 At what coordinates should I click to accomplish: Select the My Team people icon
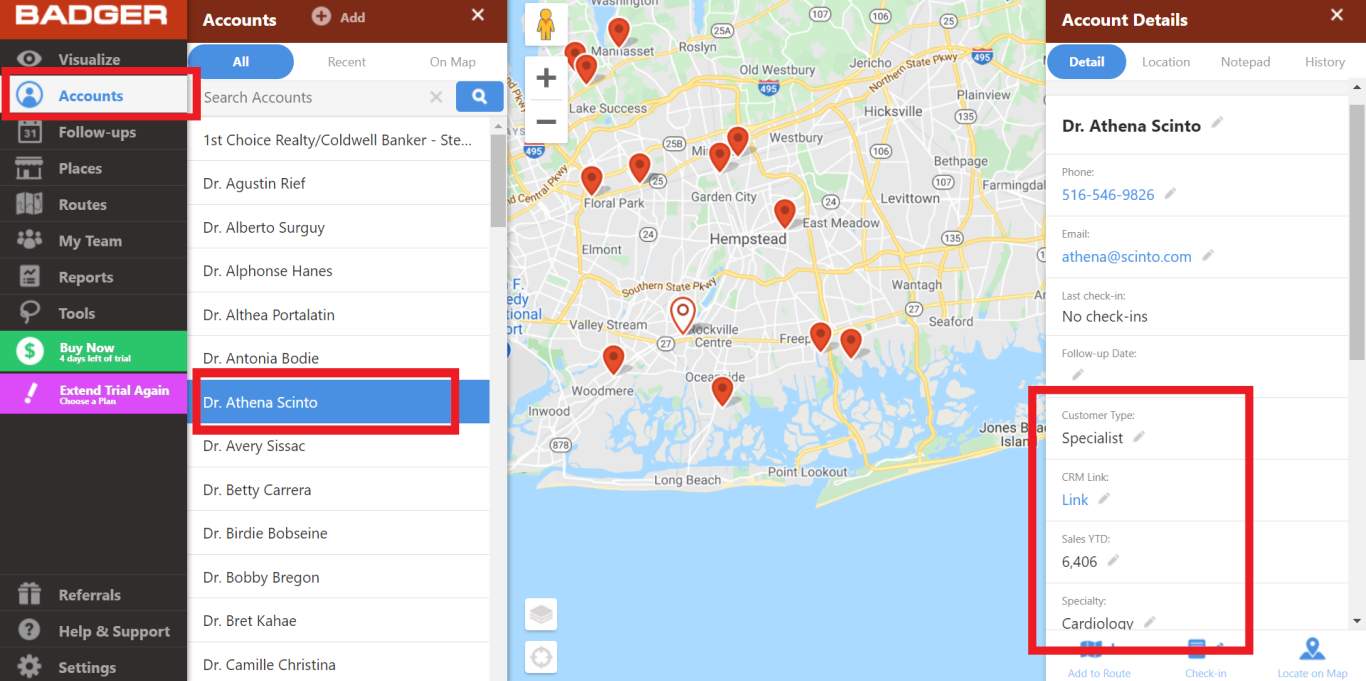[30, 240]
